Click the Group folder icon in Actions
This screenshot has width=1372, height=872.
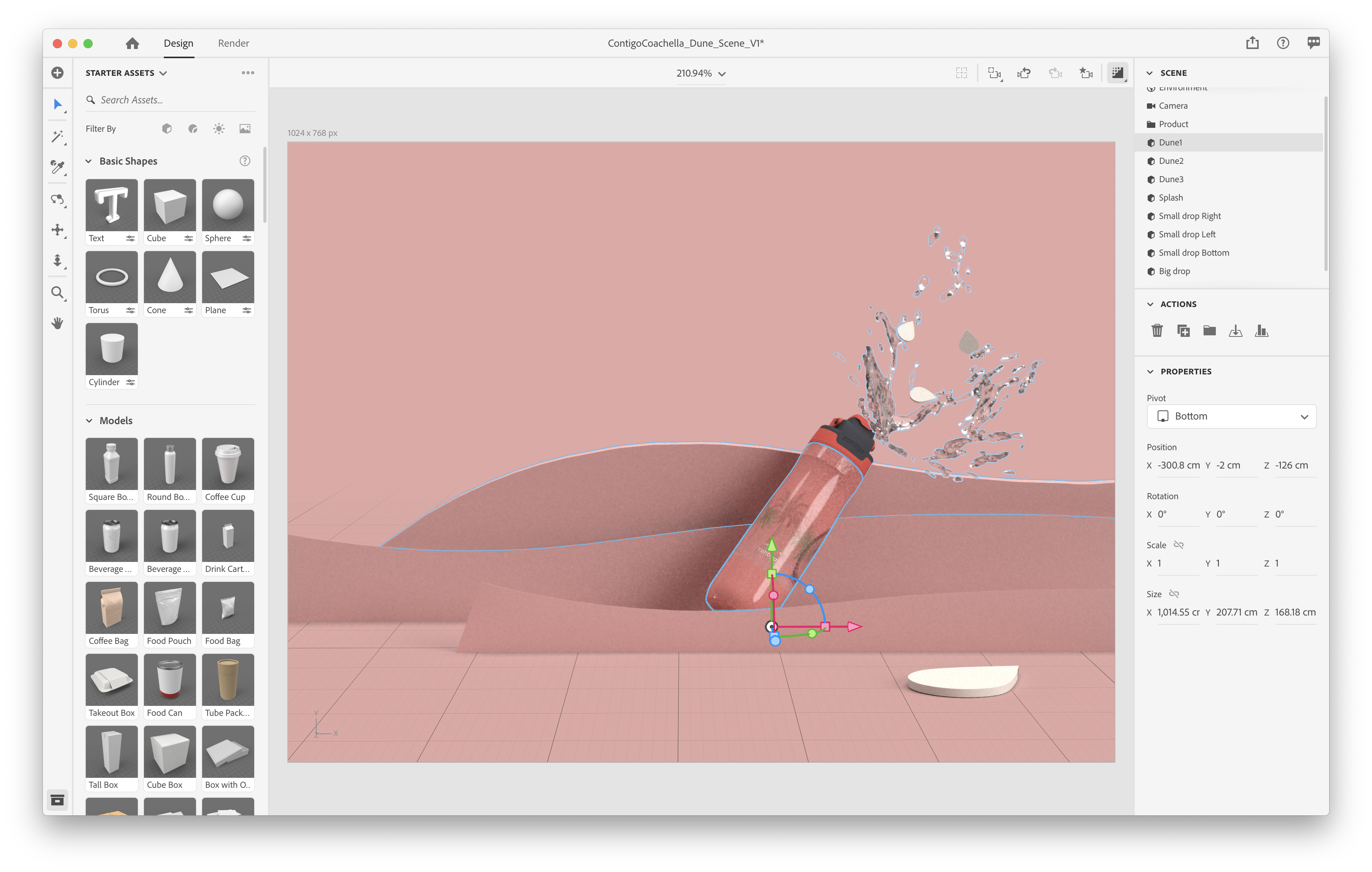[1209, 331]
